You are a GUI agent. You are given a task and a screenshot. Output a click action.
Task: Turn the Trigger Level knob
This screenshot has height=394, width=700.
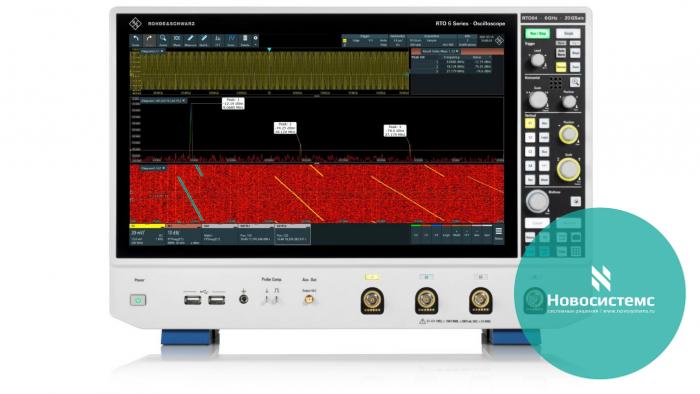[538, 60]
